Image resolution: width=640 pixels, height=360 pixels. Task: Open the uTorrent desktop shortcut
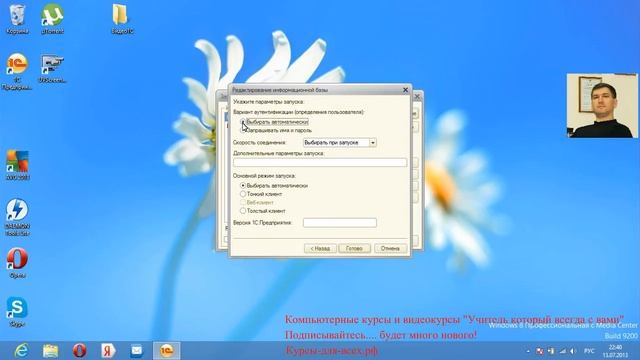pos(52,19)
